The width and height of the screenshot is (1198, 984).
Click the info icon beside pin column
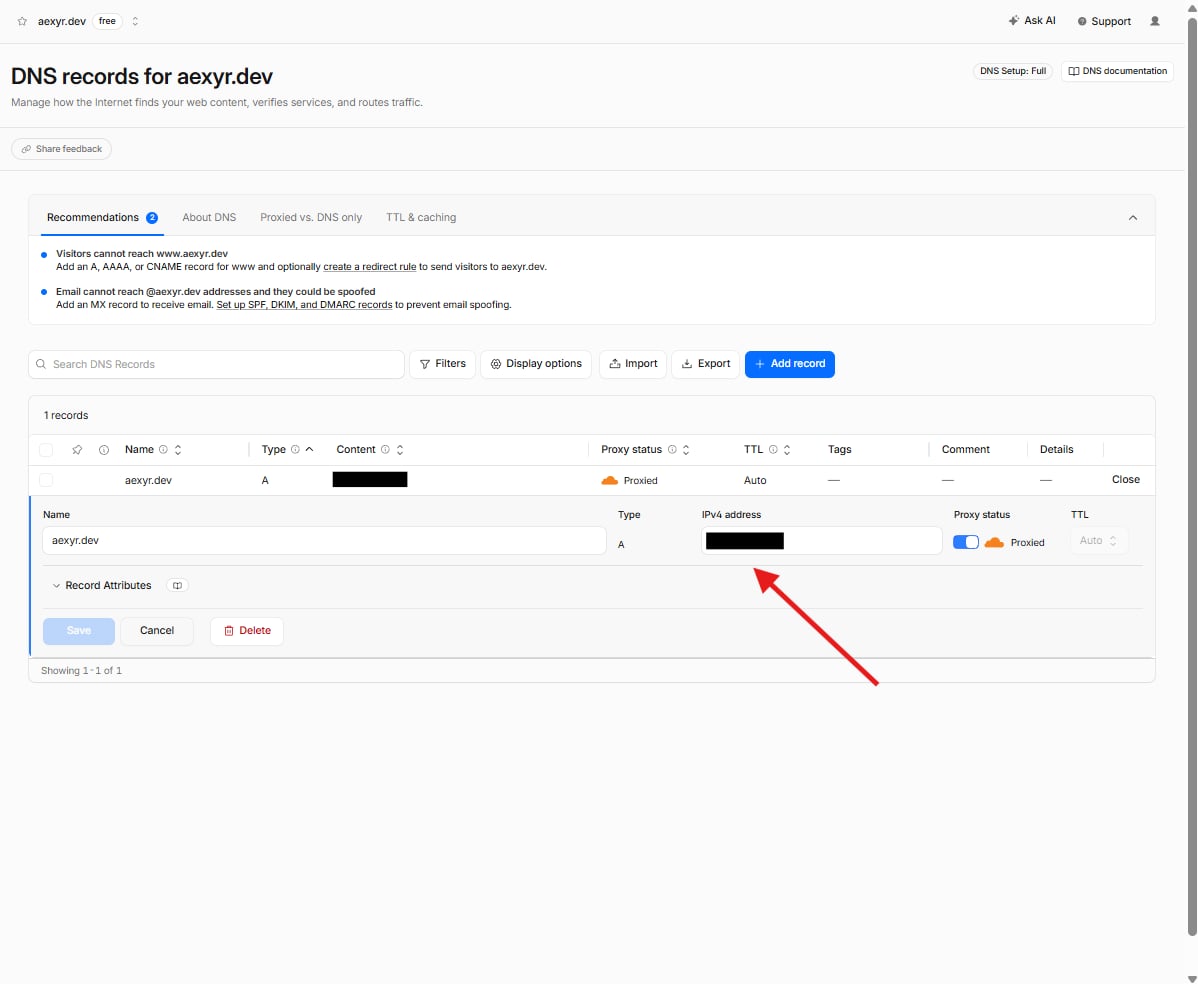(104, 450)
